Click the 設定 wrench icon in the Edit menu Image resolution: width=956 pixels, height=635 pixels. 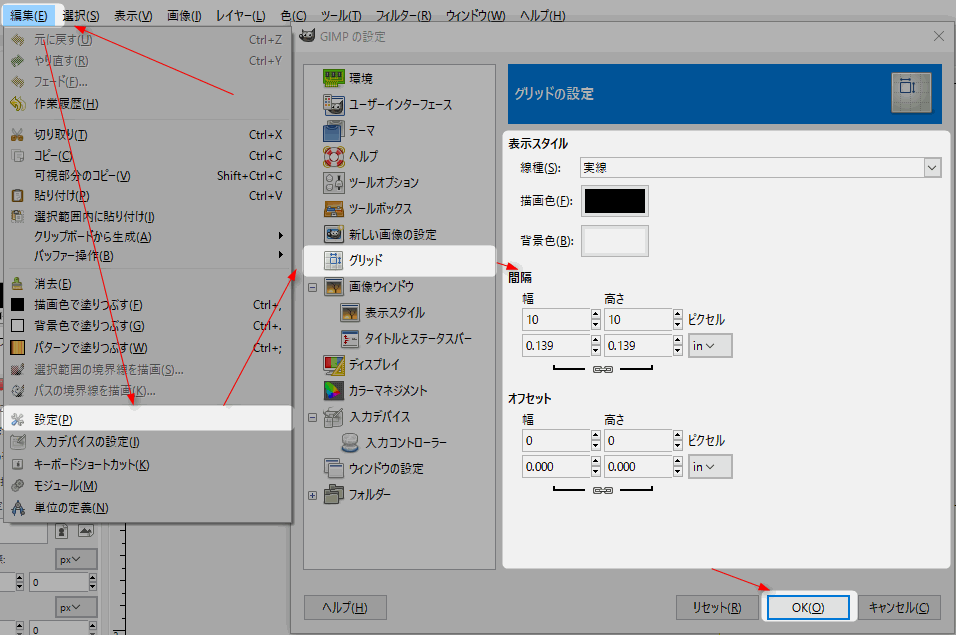(18, 419)
